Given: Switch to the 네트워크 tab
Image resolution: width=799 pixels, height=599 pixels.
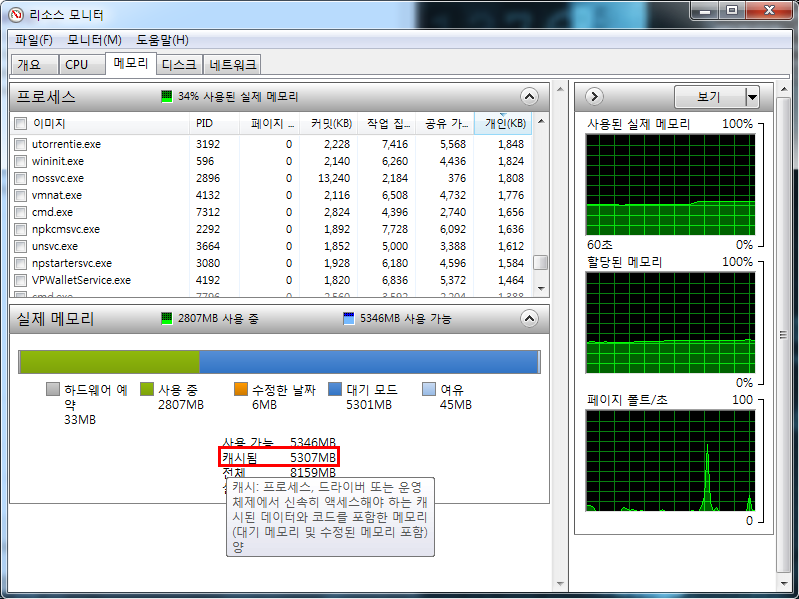Looking at the screenshot, I should click(x=232, y=65).
